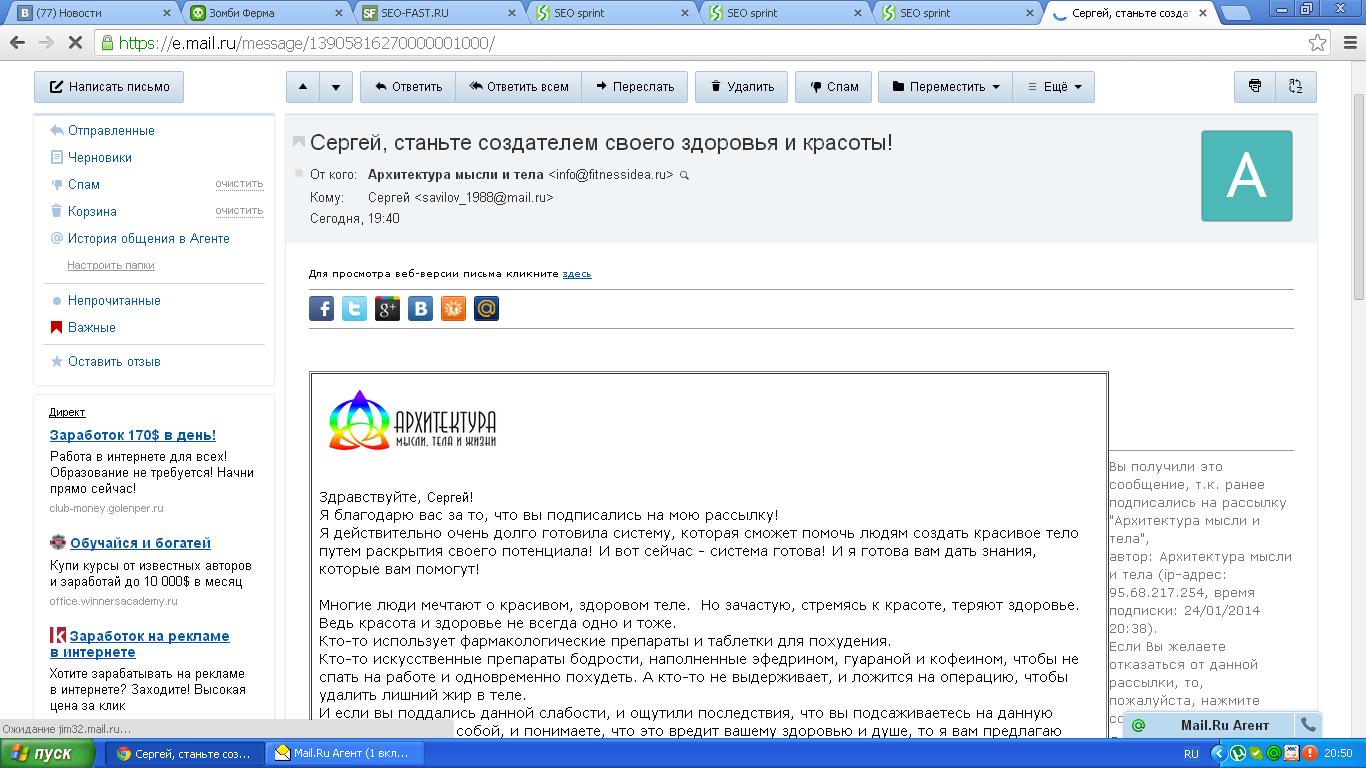This screenshot has height=768, width=1366.
Task: Share the email on VKontakte
Action: (421, 309)
